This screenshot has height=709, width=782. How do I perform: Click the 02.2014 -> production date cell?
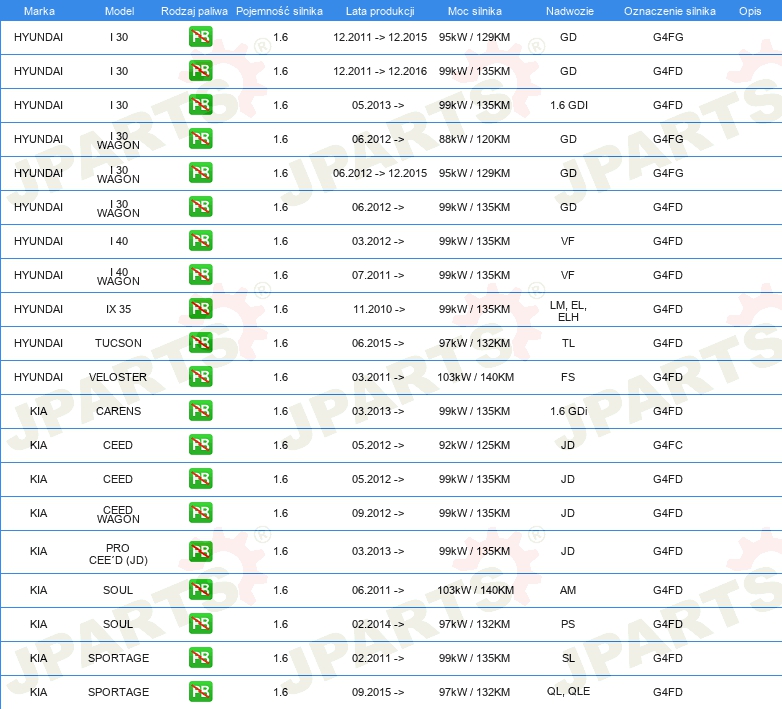point(378,624)
